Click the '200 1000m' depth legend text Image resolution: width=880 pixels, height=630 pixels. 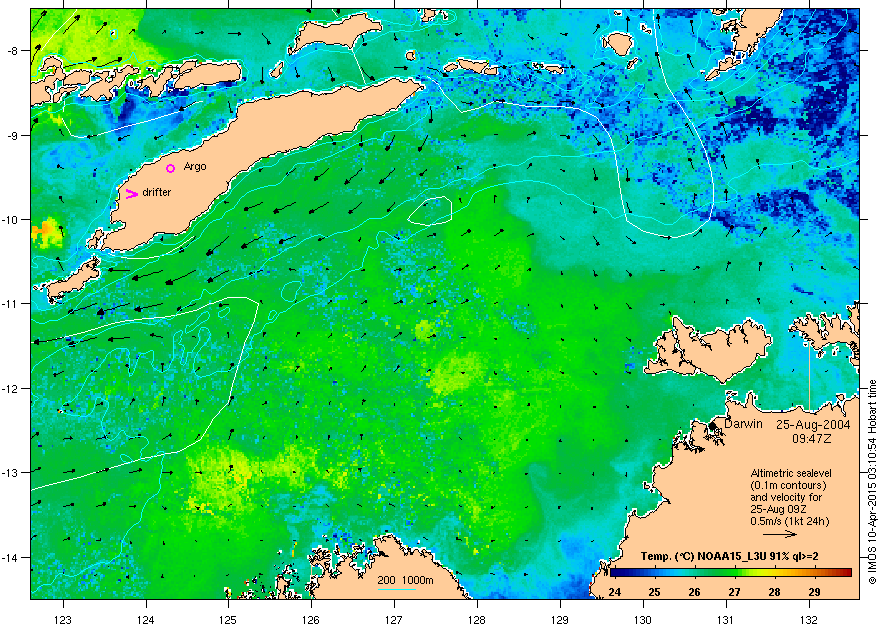click(405, 581)
